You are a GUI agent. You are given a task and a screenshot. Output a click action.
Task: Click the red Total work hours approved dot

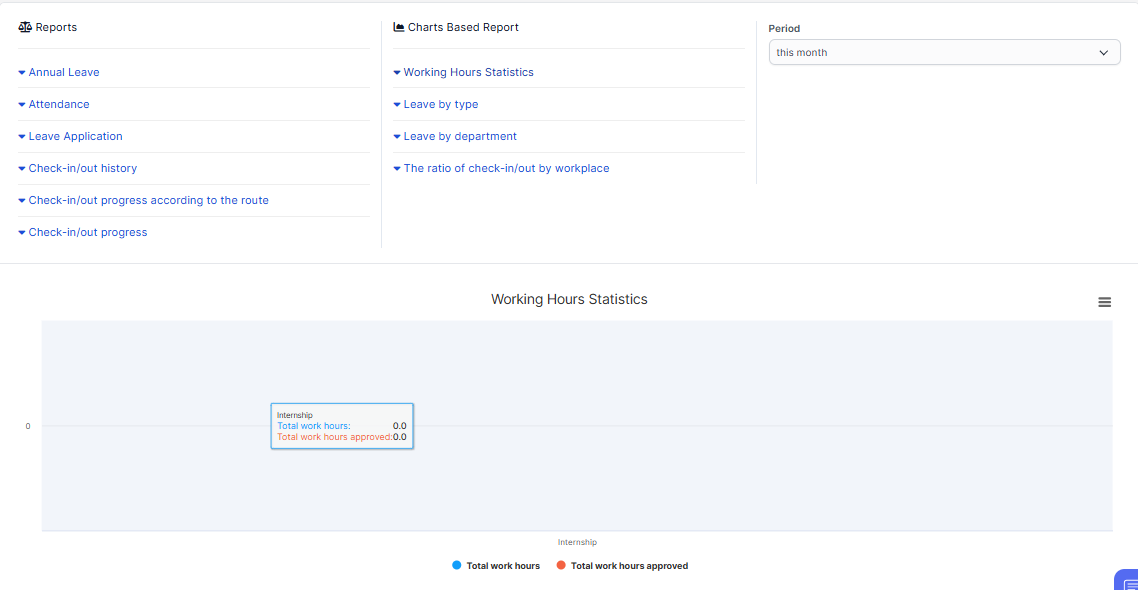[561, 566]
